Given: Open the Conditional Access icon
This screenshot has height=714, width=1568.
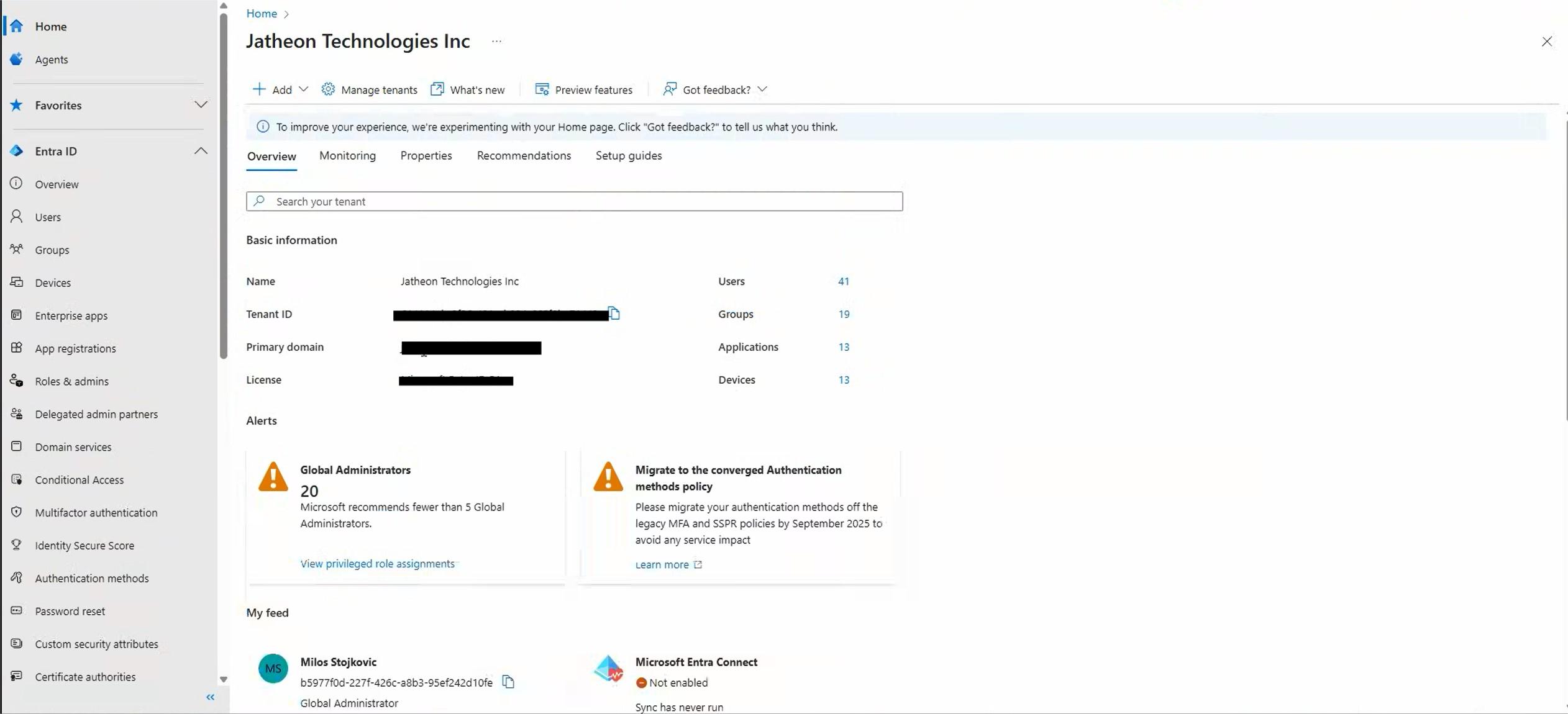Looking at the screenshot, I should pos(17,479).
